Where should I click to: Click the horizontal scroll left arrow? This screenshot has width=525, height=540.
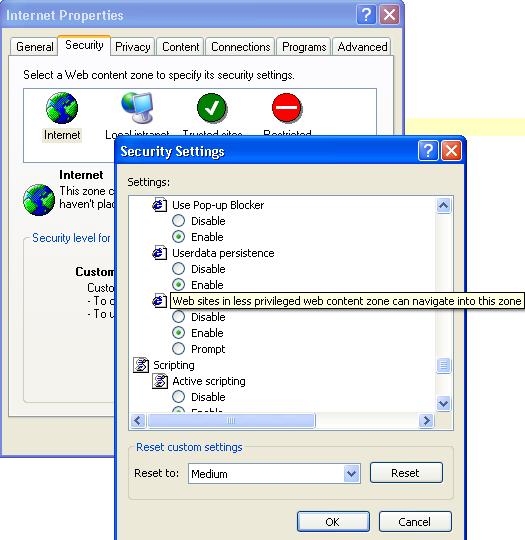[x=138, y=420]
